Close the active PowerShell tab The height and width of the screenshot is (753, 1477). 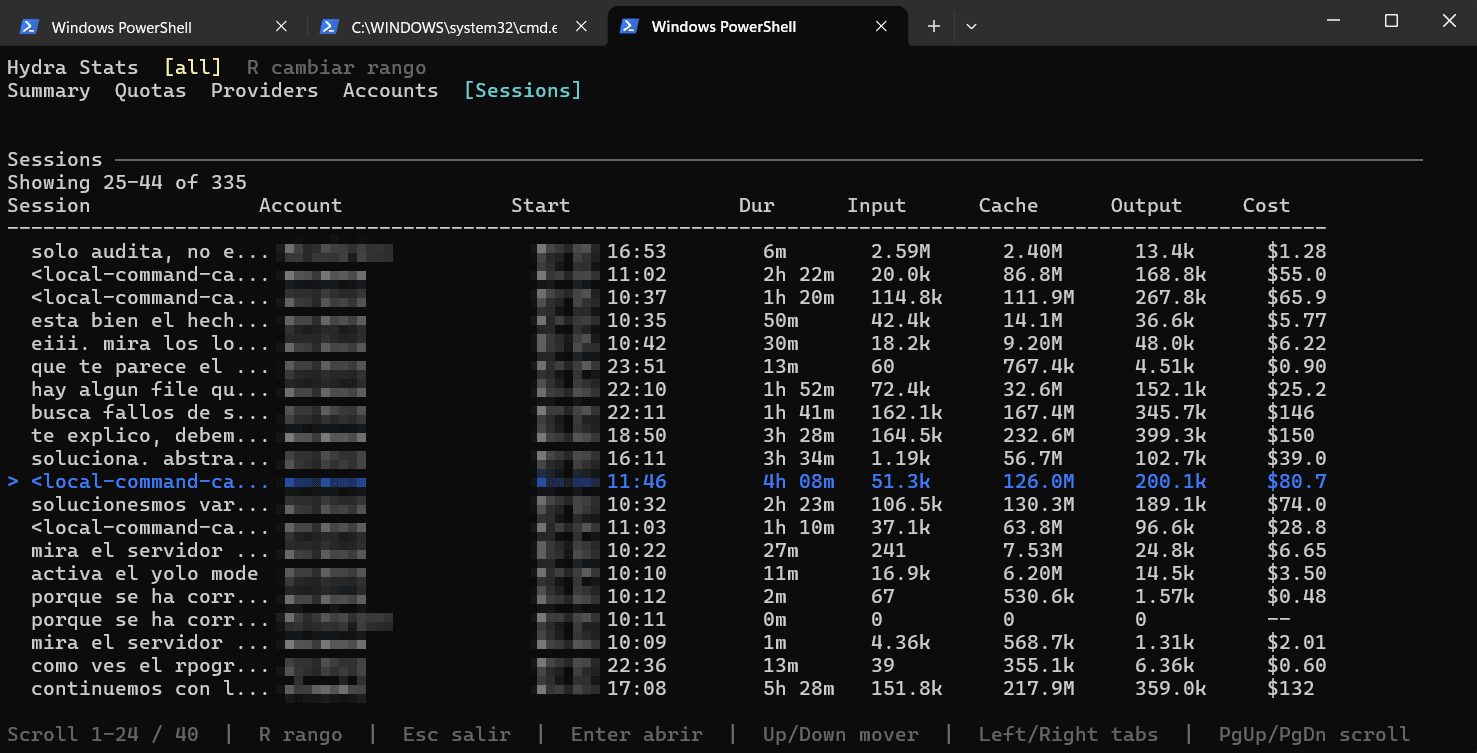tap(881, 27)
